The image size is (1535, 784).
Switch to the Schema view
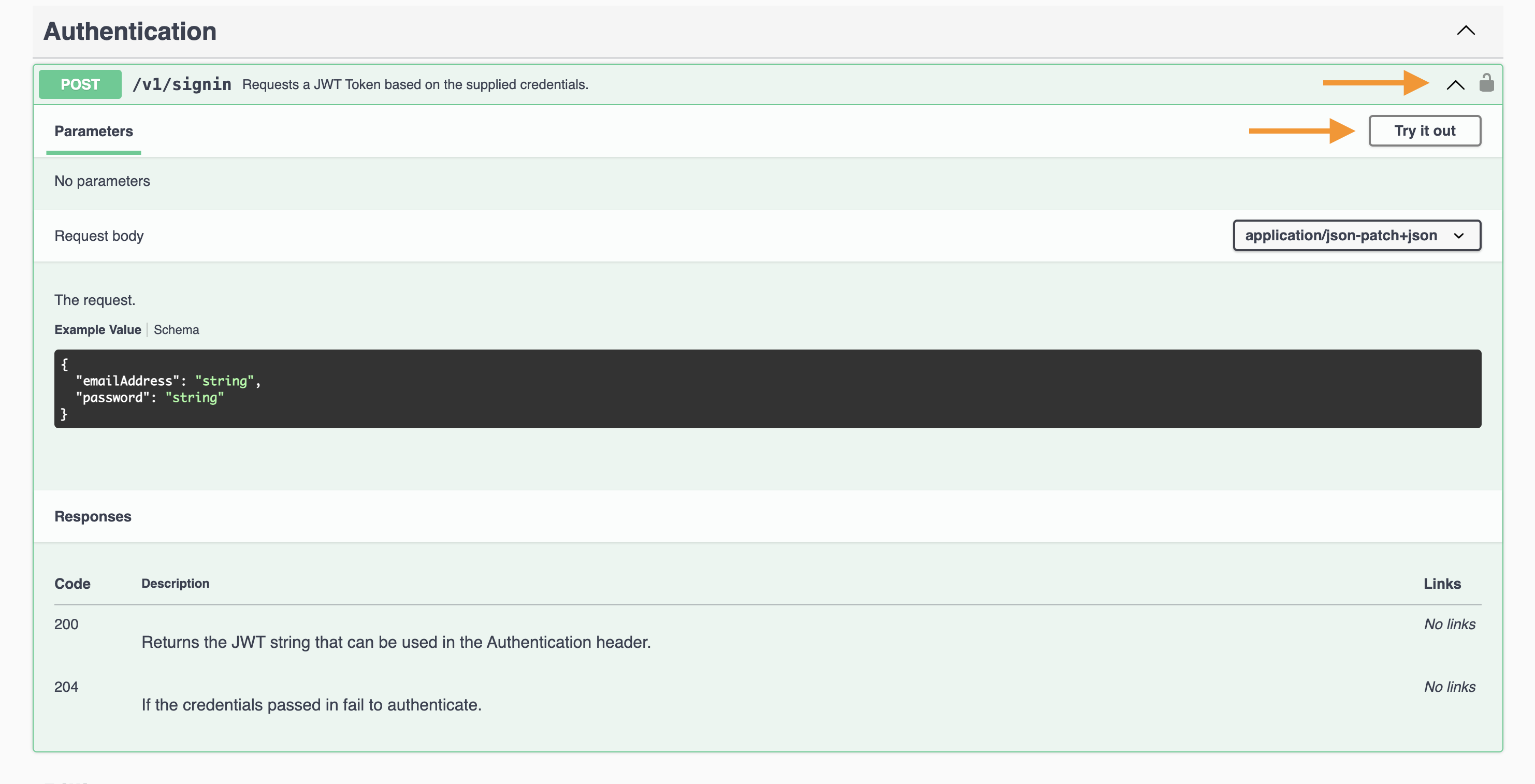coord(177,329)
